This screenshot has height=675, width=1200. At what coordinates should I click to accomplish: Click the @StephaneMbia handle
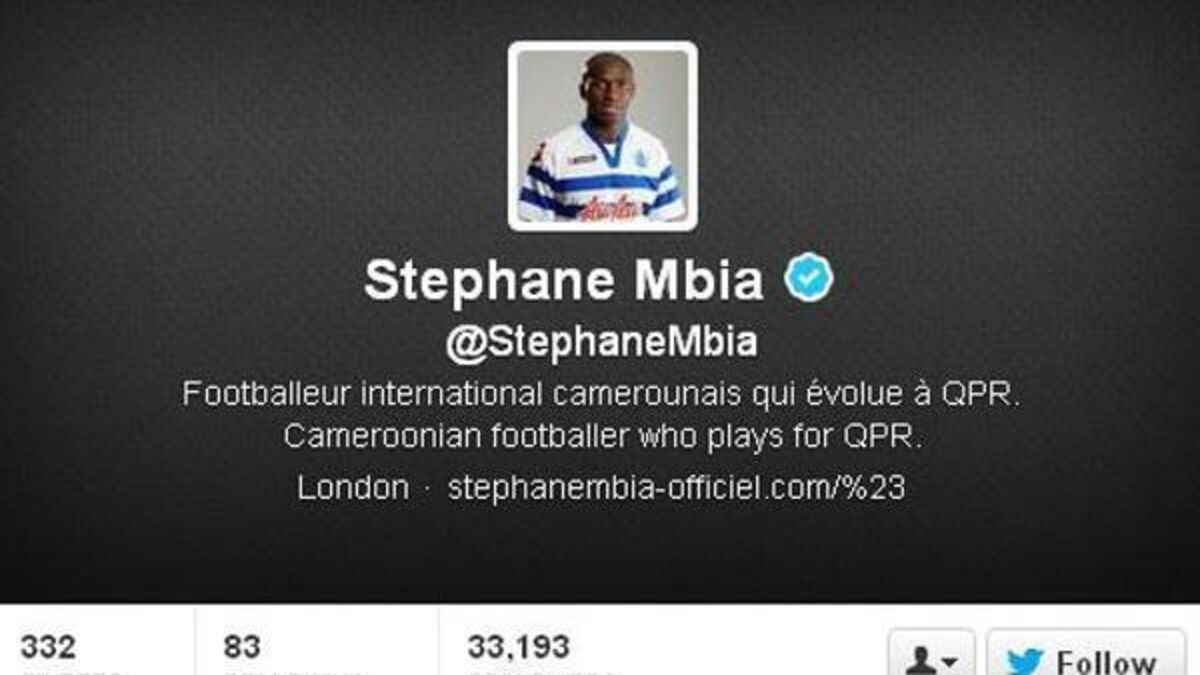point(601,342)
